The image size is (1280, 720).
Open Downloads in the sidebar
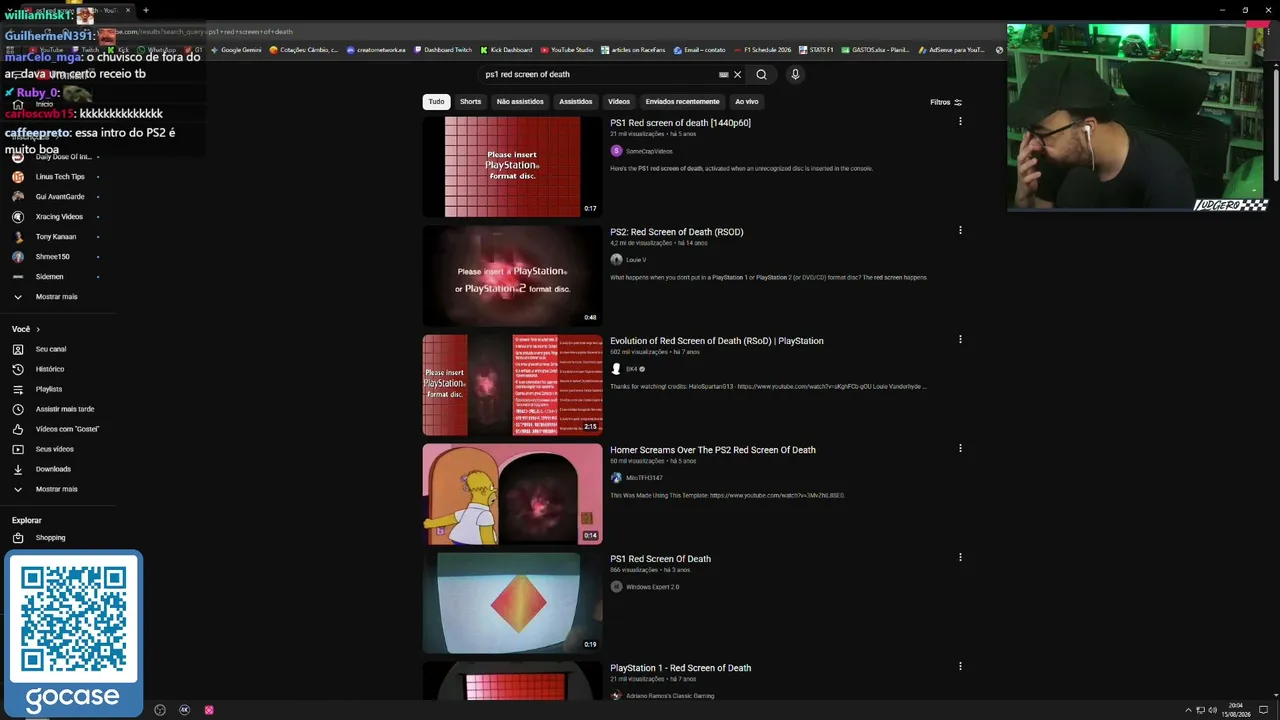[x=53, y=469]
